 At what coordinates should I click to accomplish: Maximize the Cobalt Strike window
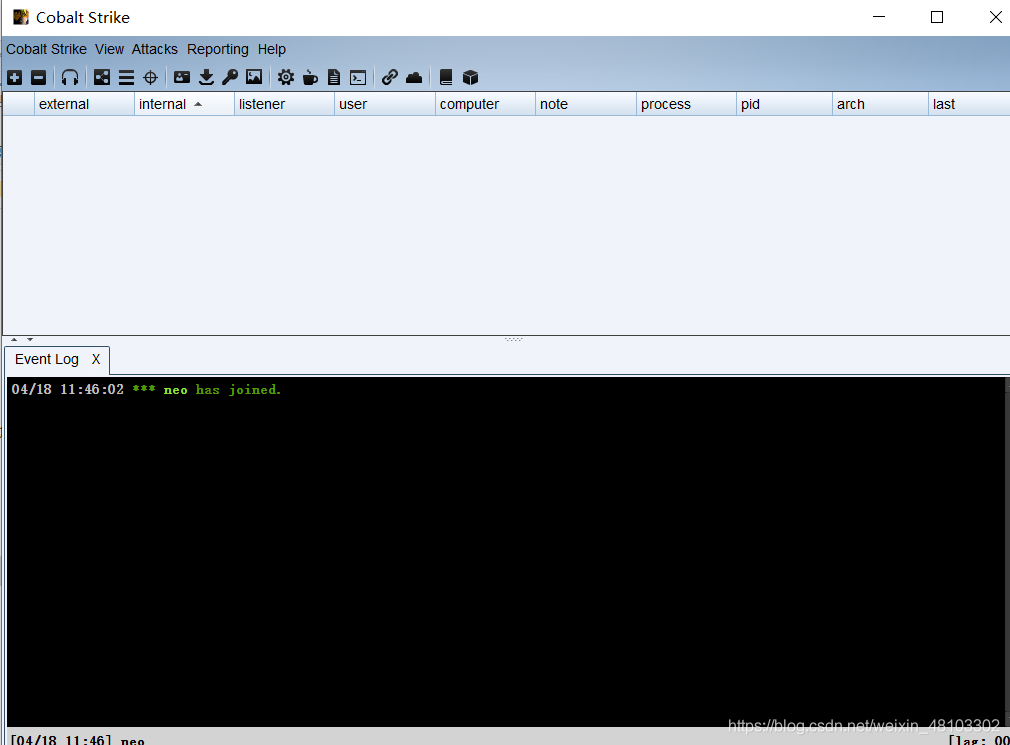[937, 17]
